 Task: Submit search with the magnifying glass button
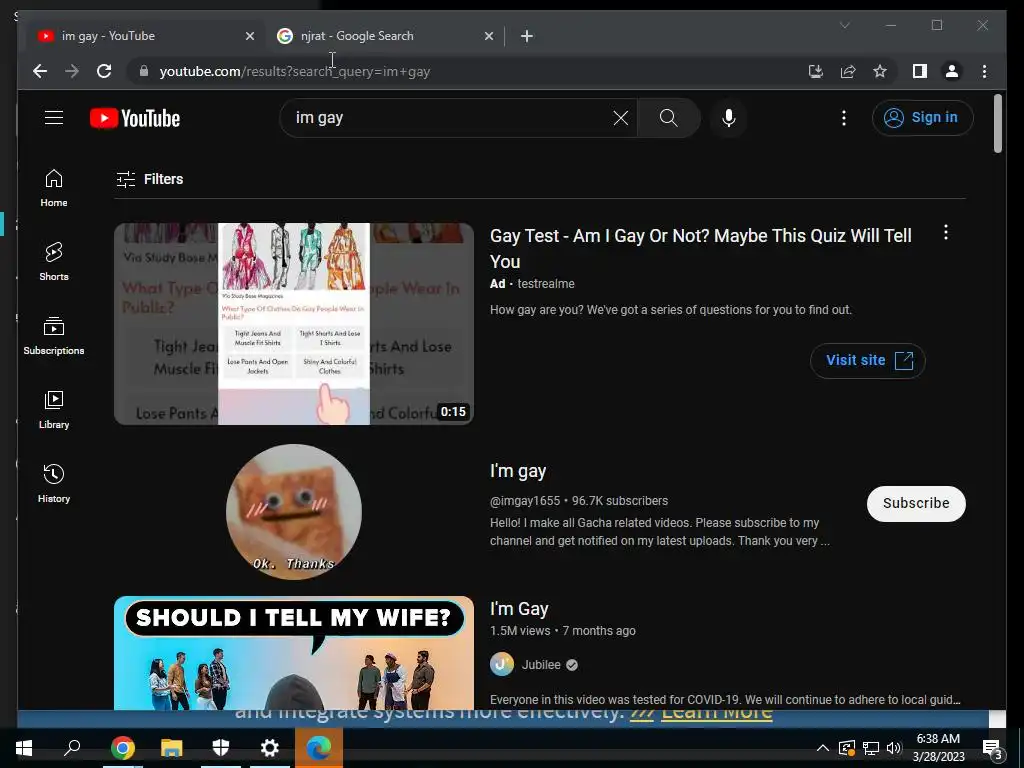669,118
